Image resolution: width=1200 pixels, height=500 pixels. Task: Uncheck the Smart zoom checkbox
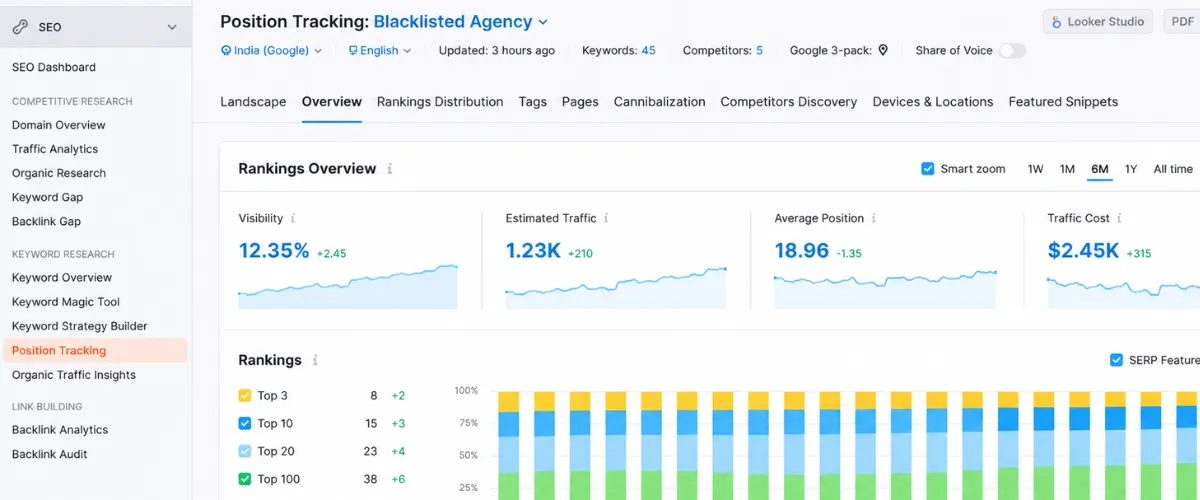click(x=928, y=169)
